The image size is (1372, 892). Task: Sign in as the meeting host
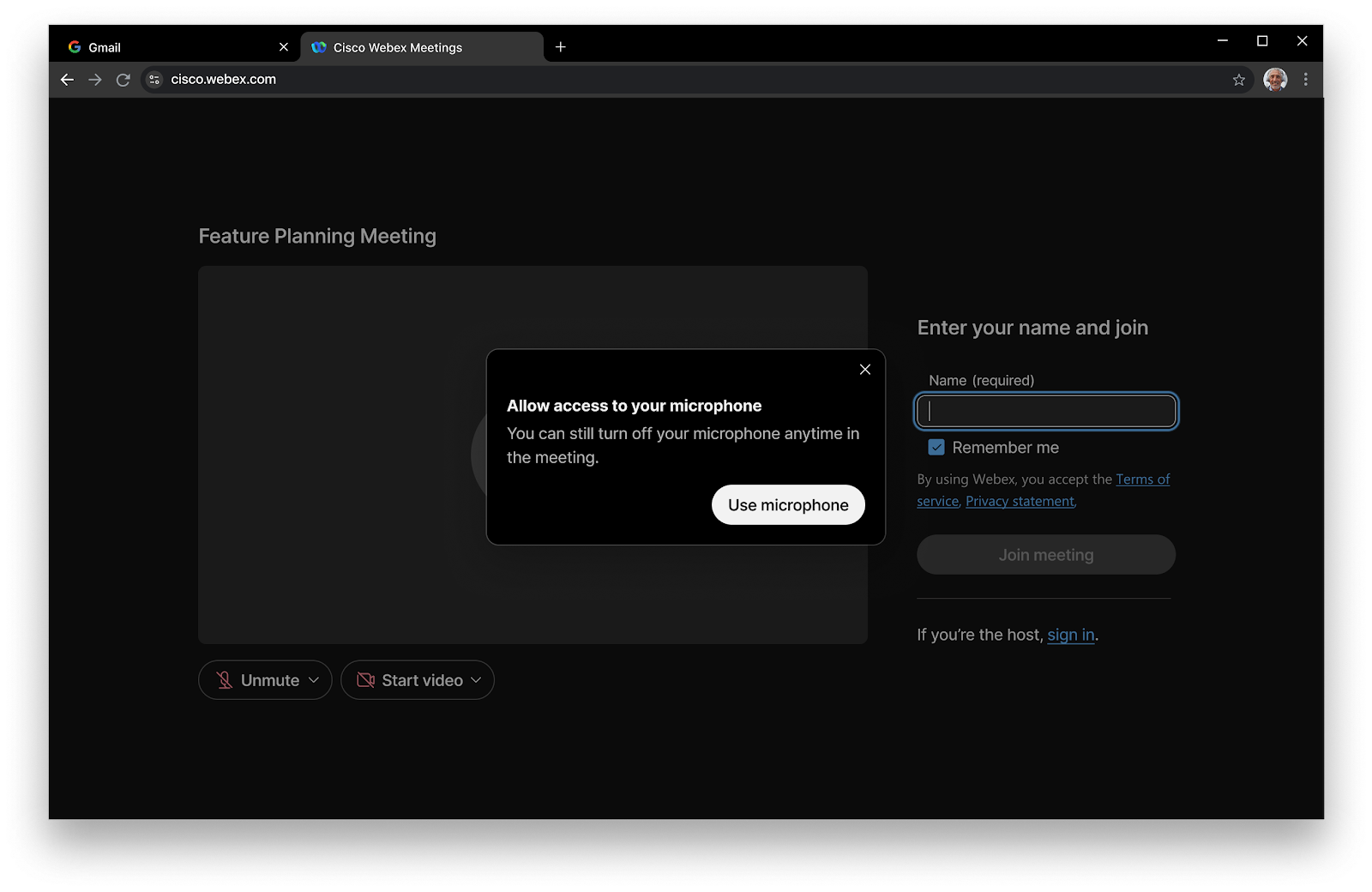click(x=1070, y=635)
